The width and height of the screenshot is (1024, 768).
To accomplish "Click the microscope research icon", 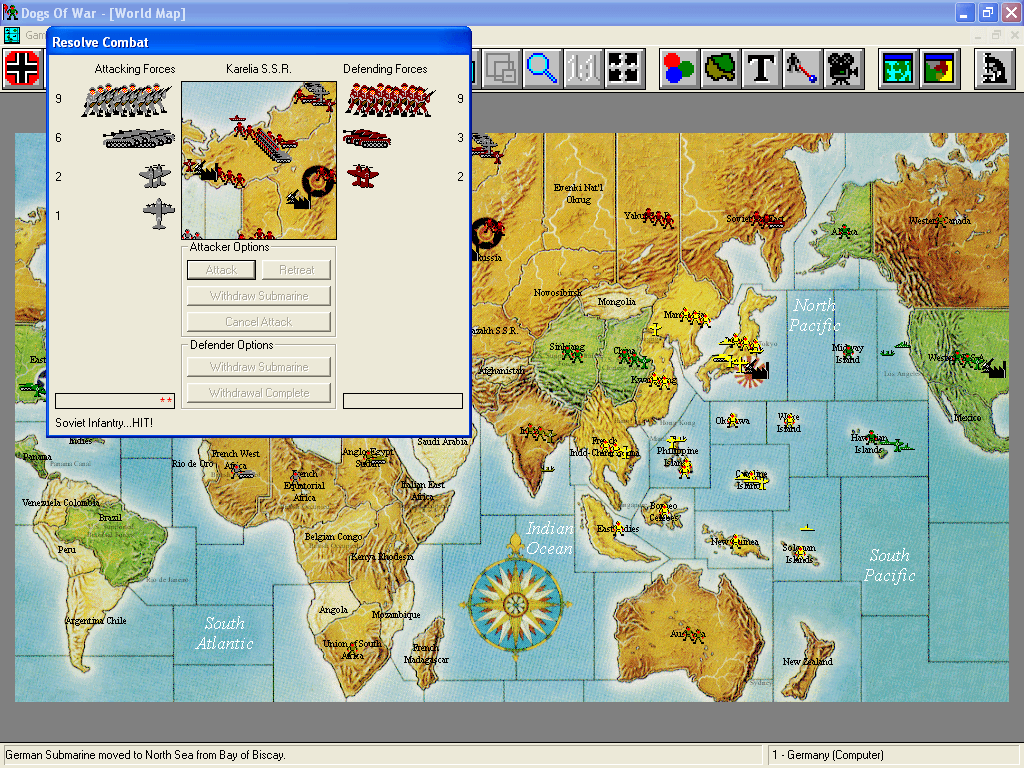I will pyautogui.click(x=993, y=69).
